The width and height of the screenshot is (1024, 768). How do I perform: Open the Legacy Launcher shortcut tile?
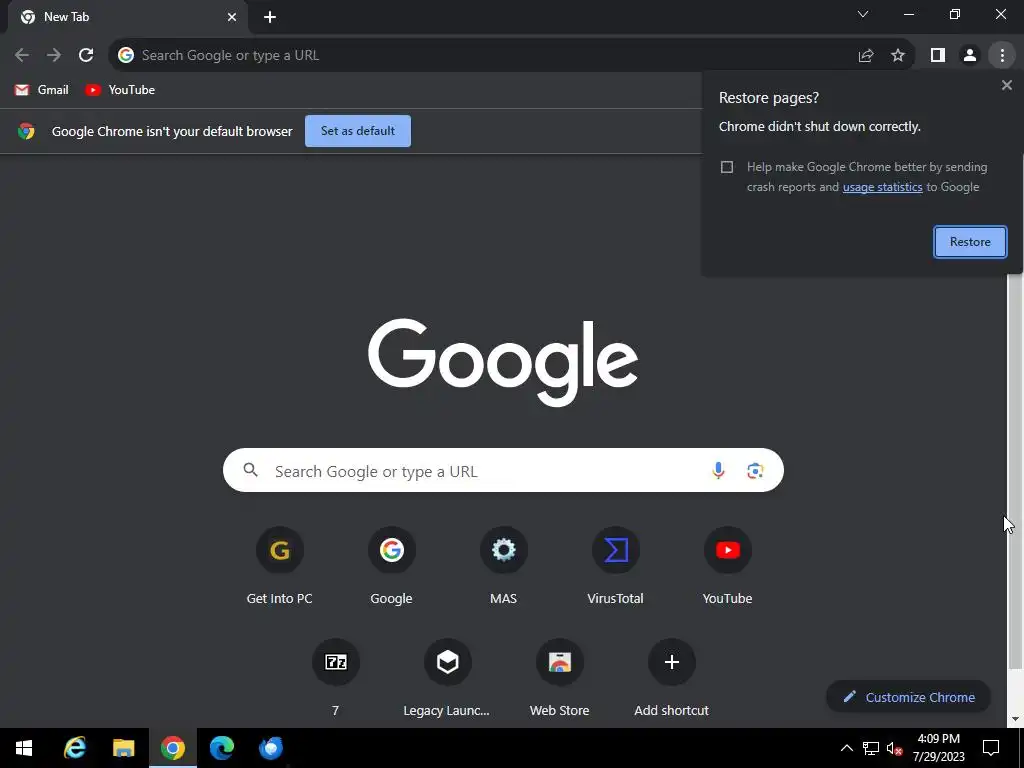coord(447,678)
